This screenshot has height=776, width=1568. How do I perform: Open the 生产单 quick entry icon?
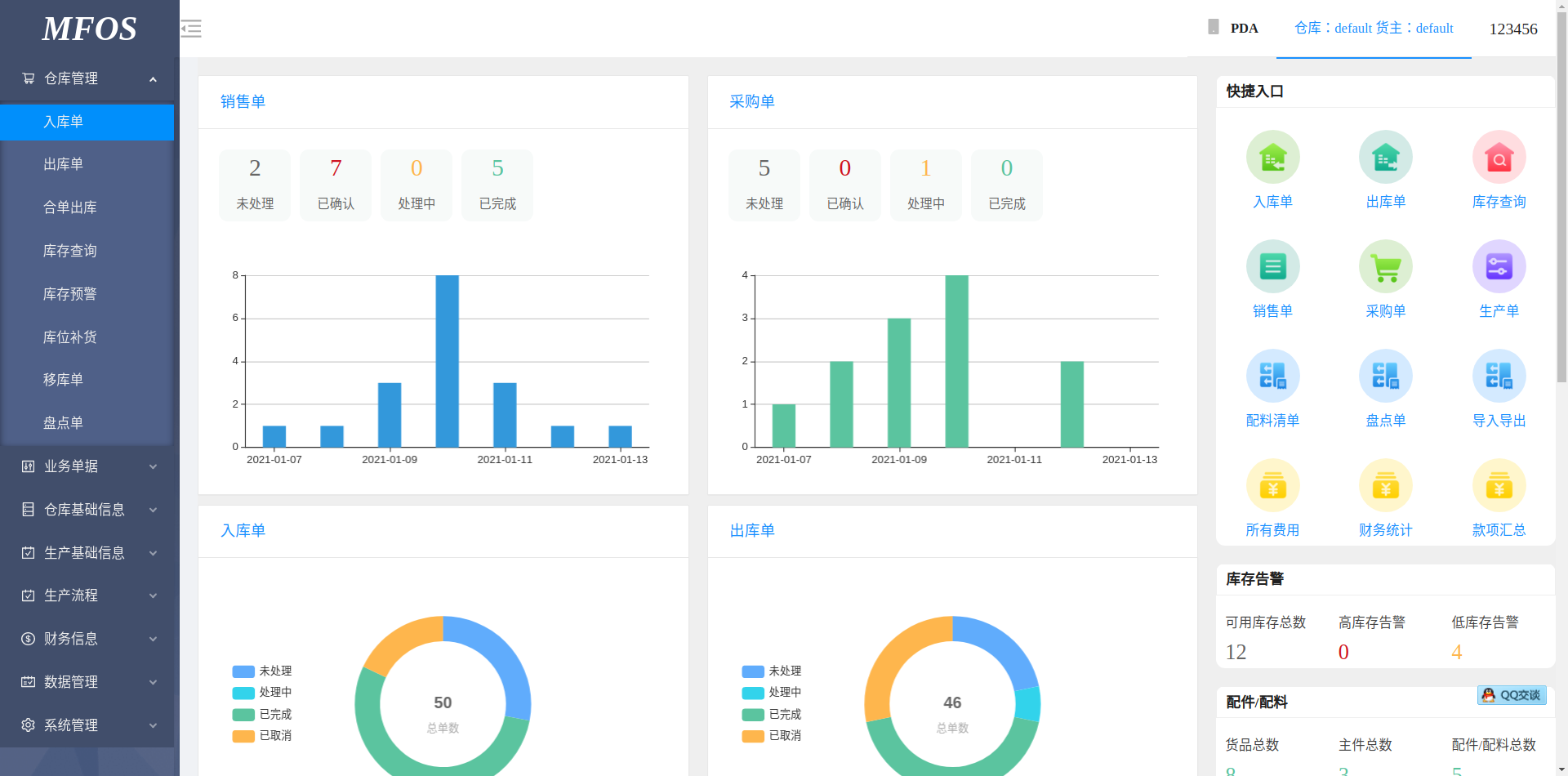[x=1499, y=267]
